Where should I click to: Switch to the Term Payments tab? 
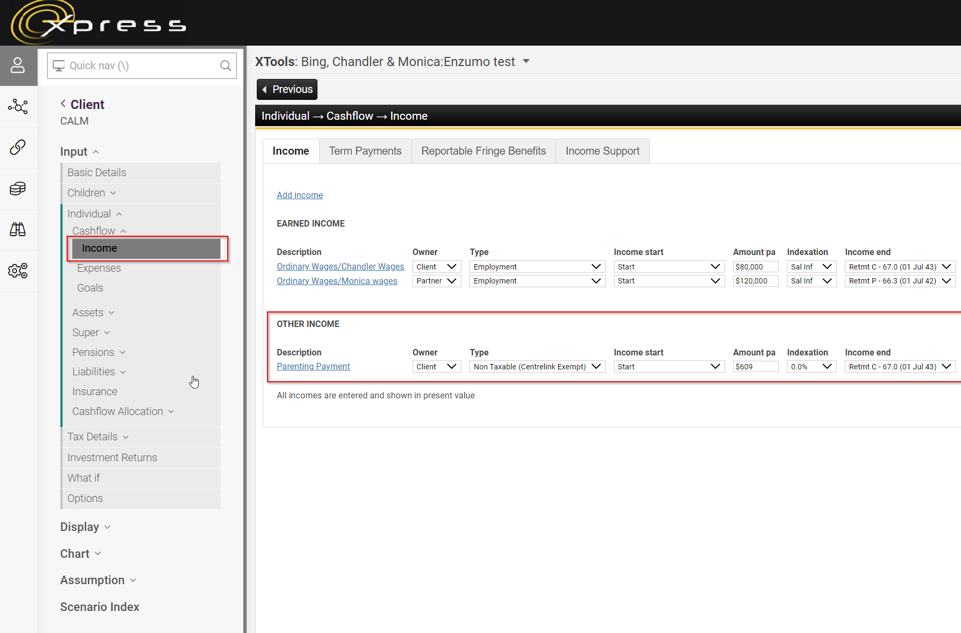click(x=365, y=151)
